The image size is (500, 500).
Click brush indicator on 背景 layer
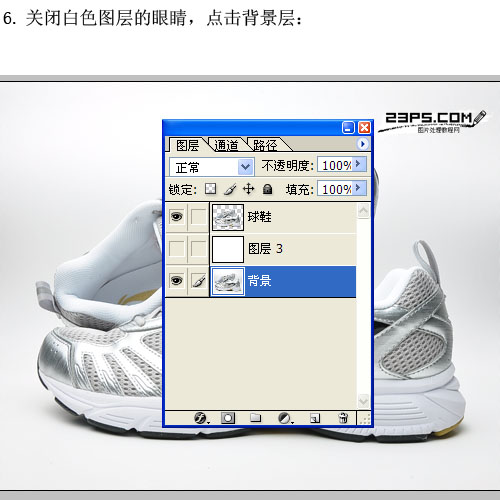pyautogui.click(x=199, y=281)
